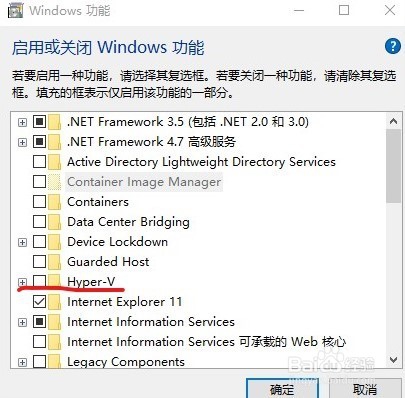Expand .NET Framework 4.7 高级服务 node
Viewport: 405px width, 398px height.
click(x=22, y=142)
